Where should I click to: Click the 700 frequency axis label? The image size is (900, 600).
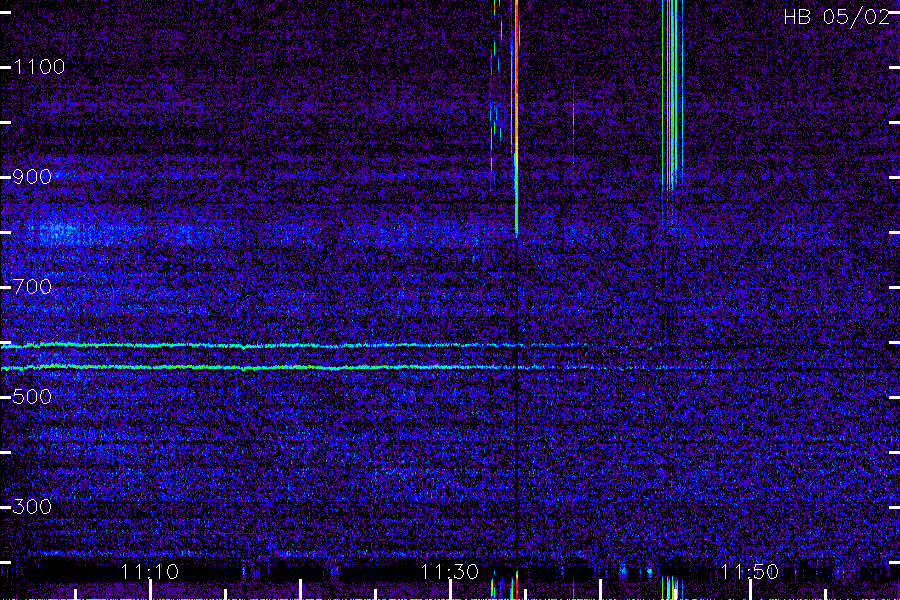pyautogui.click(x=32, y=287)
